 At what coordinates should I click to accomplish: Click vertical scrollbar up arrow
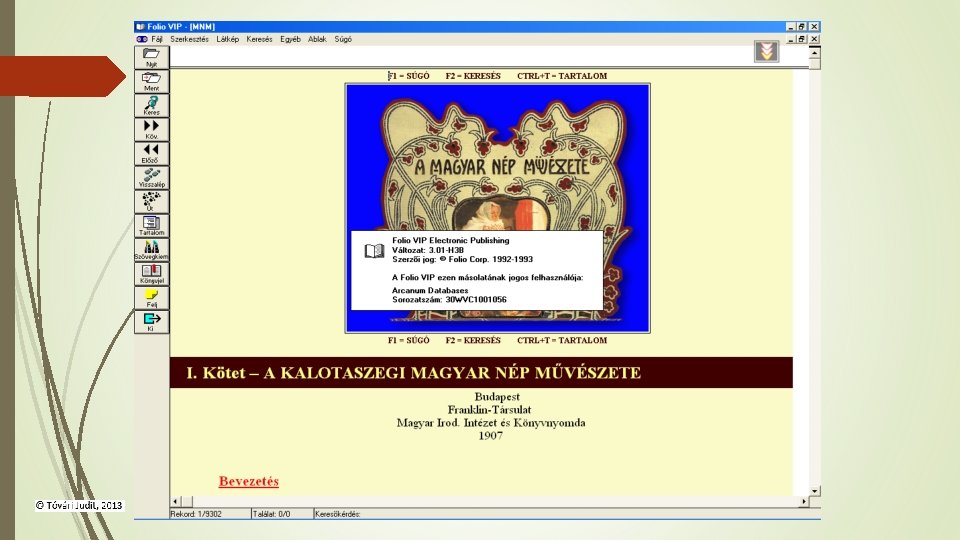click(814, 53)
